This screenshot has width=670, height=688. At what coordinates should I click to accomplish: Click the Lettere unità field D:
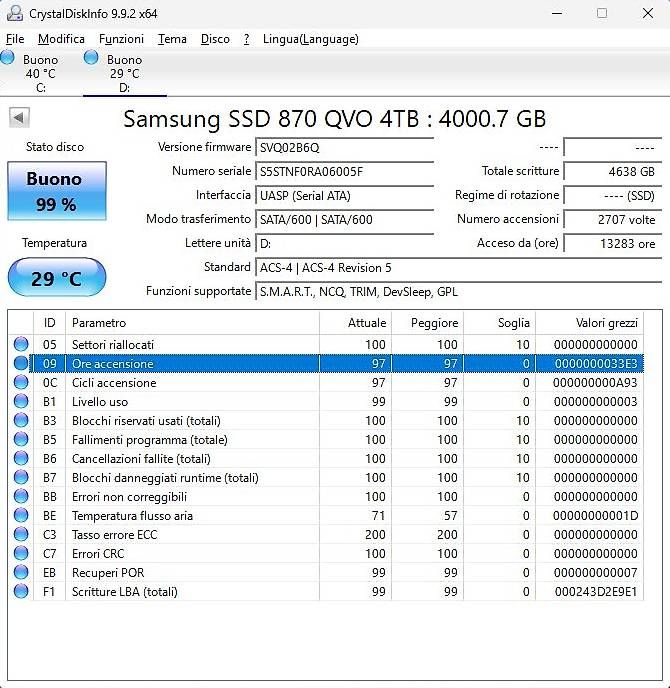coord(344,244)
